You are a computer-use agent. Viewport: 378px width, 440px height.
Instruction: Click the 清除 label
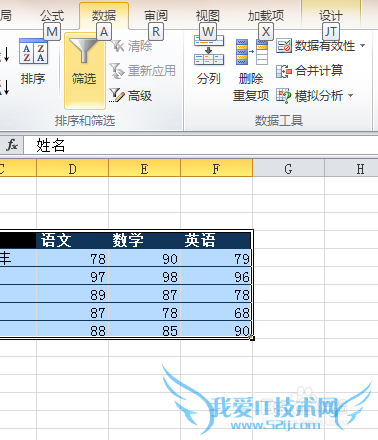pyautogui.click(x=140, y=46)
